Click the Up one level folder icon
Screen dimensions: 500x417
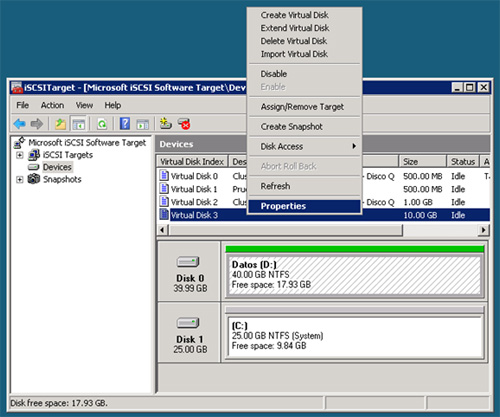[60, 124]
